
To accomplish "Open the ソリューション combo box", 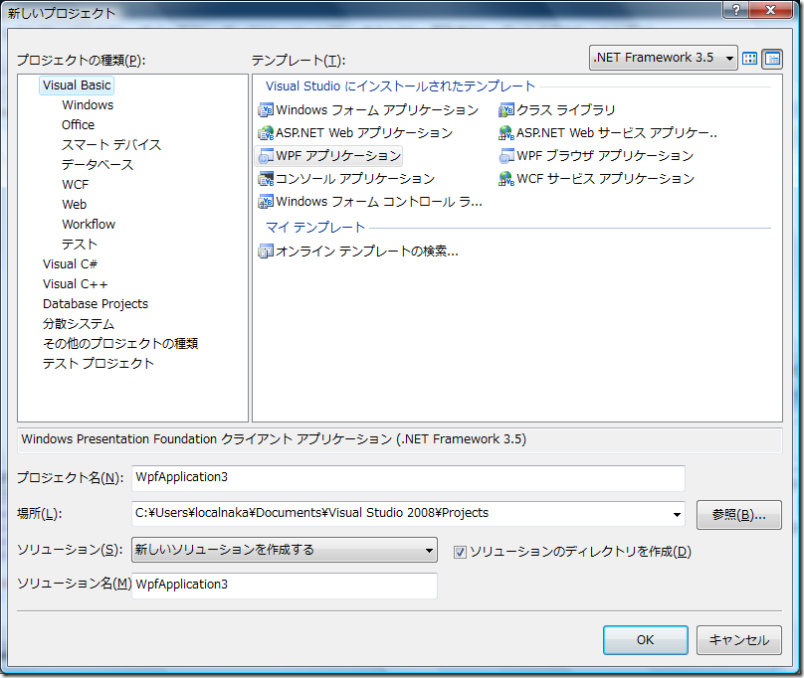I will (x=284, y=550).
